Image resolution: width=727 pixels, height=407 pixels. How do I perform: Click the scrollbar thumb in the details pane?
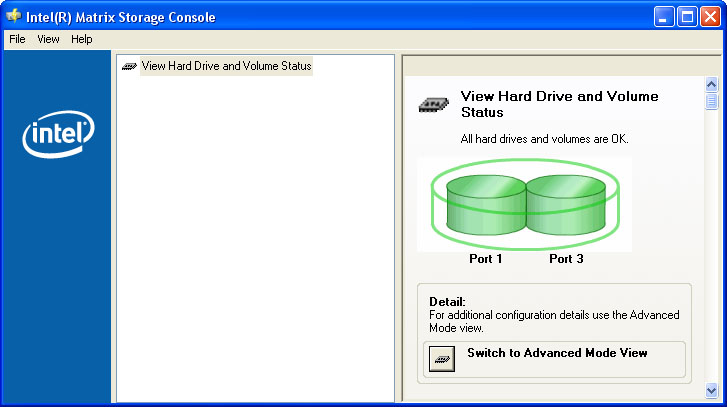(x=711, y=101)
